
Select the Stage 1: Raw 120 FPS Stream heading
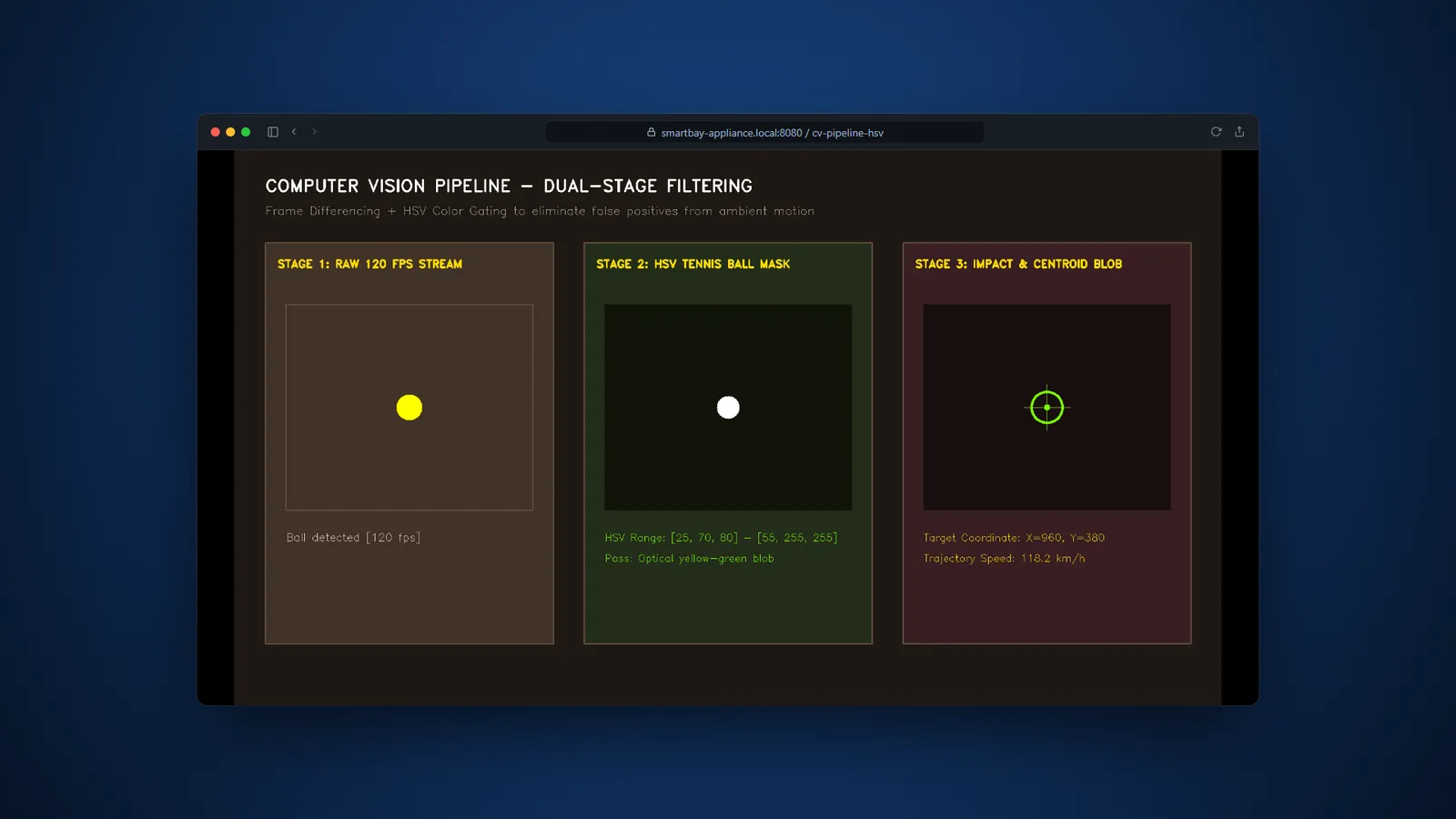[369, 264]
